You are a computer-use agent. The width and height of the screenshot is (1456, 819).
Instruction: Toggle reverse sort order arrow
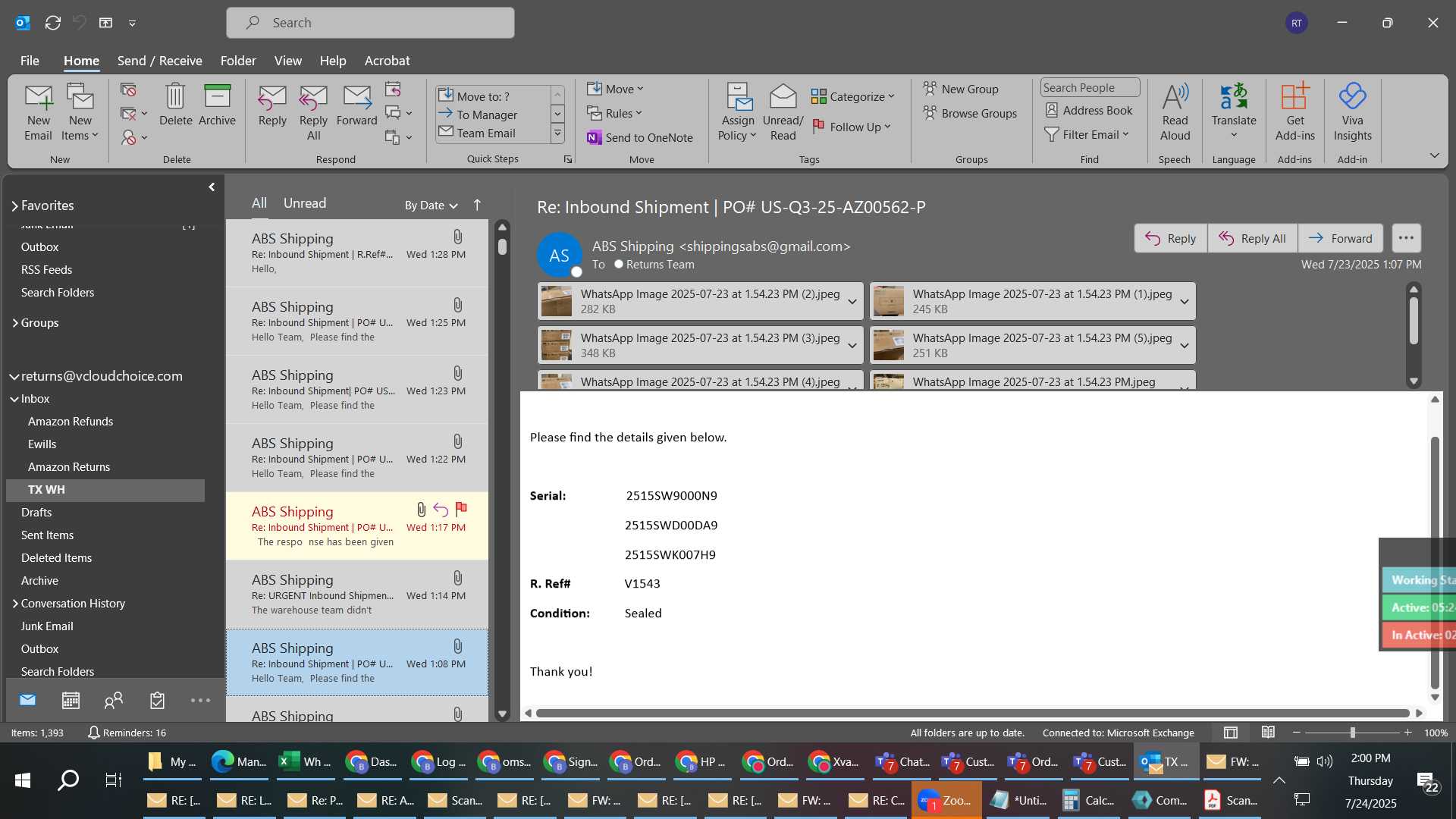click(x=477, y=205)
